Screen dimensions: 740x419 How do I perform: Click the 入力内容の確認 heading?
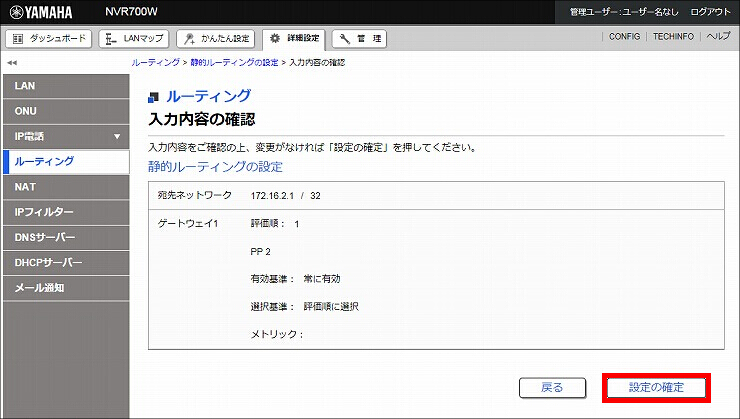tap(202, 119)
